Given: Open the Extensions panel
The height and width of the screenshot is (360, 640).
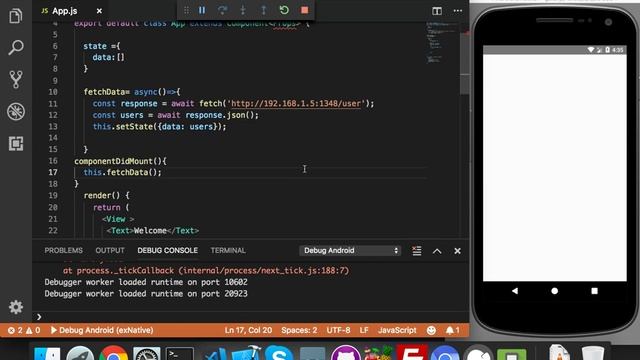Looking at the screenshot, I should click(x=16, y=144).
